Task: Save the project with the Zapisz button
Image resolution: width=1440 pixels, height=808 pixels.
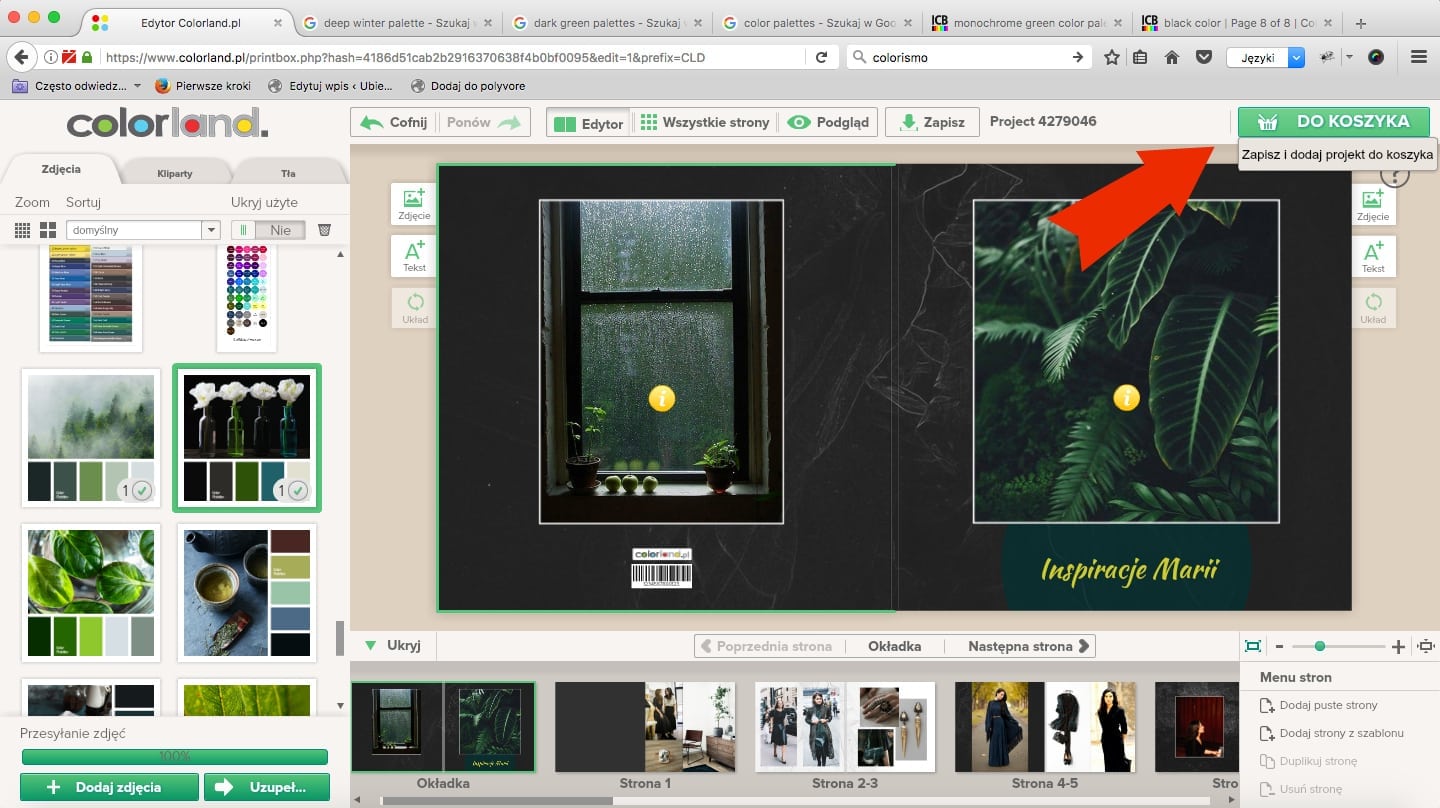Action: 932,122
